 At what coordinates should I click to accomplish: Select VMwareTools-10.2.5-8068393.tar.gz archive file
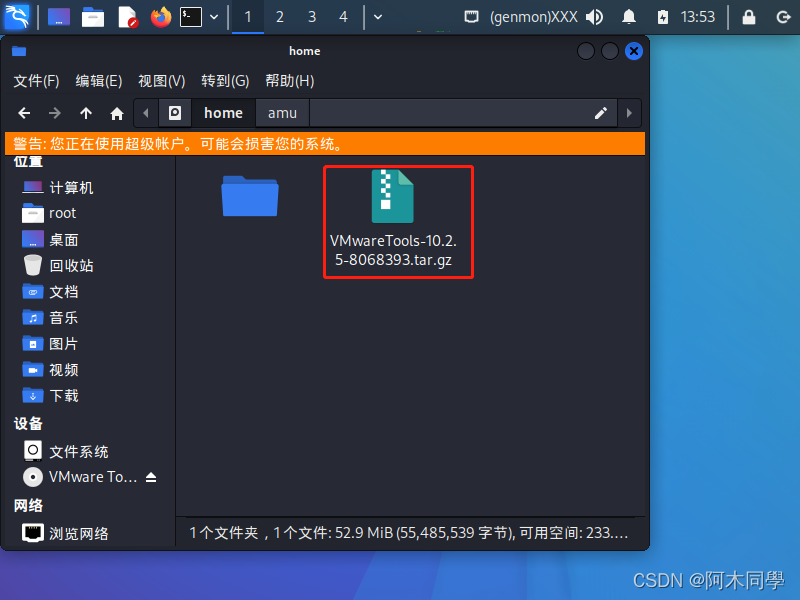[393, 220]
